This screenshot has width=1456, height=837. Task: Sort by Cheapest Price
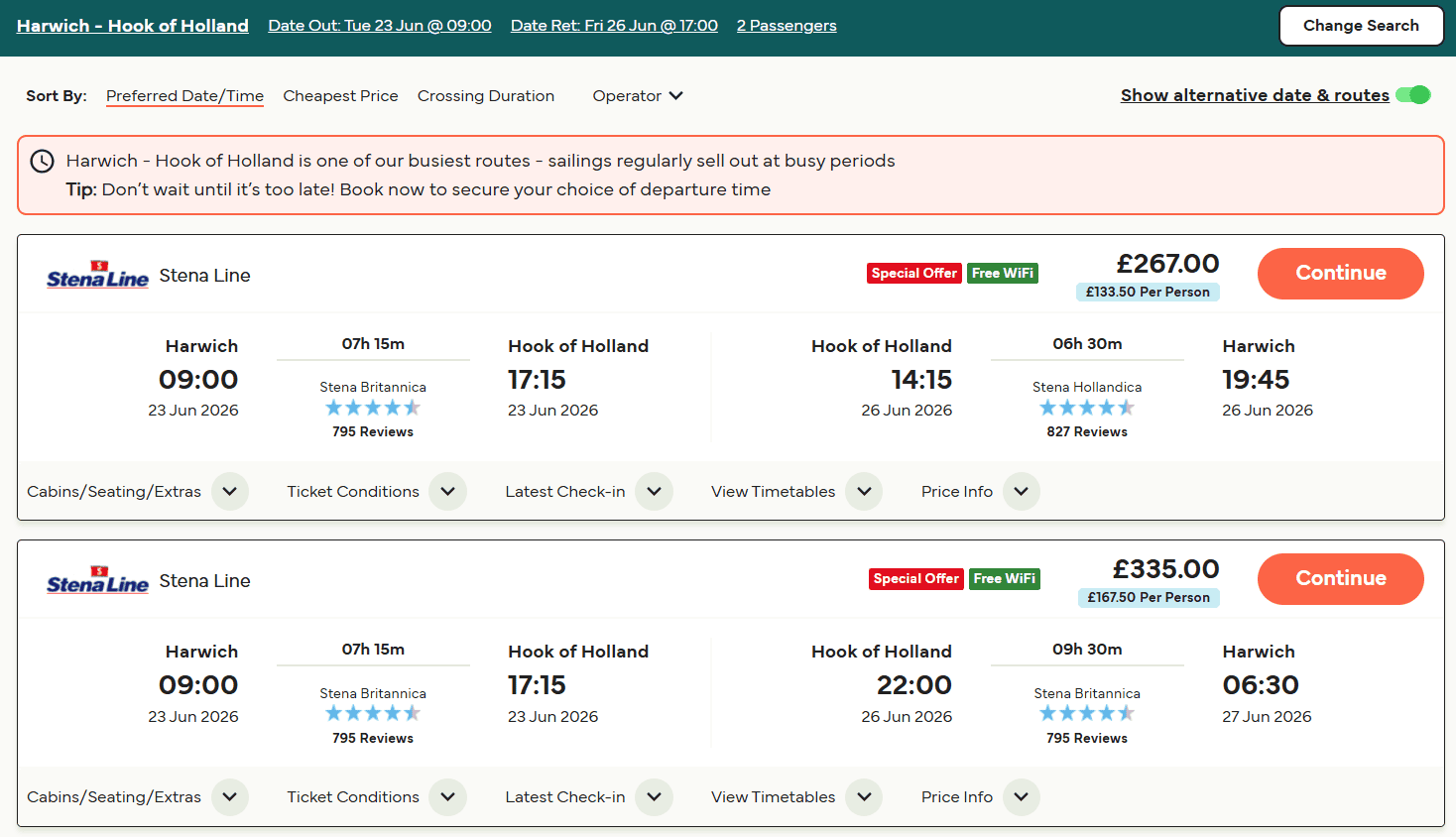point(340,96)
